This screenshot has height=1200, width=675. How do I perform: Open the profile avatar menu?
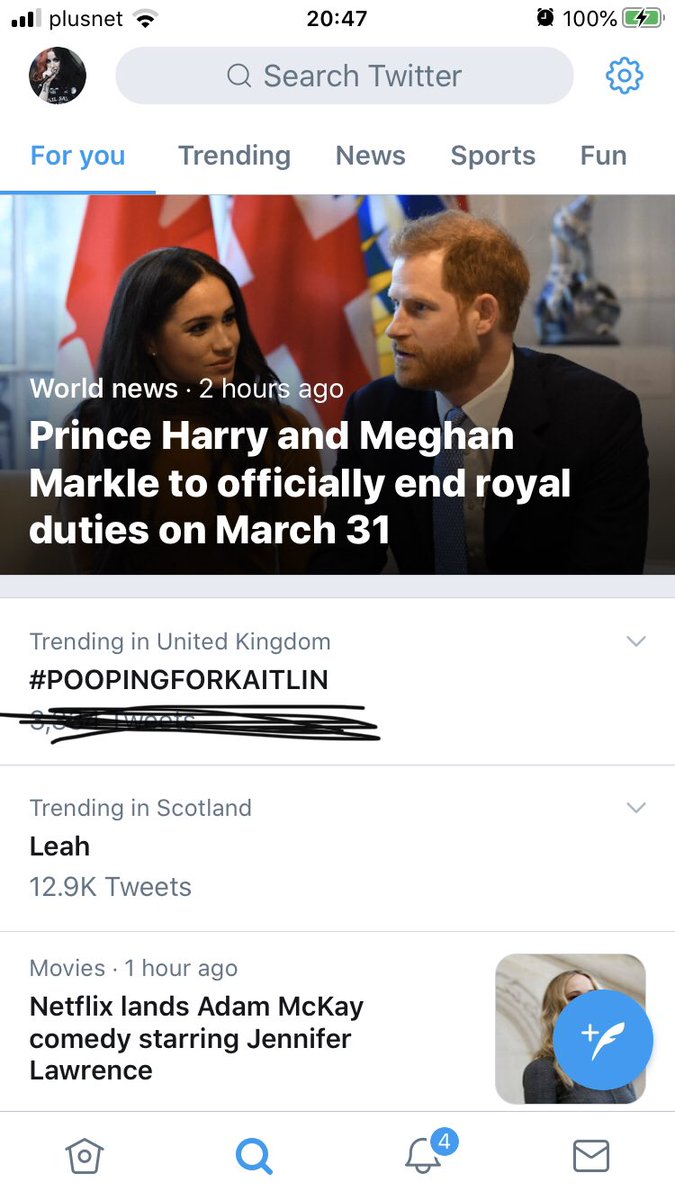57,76
